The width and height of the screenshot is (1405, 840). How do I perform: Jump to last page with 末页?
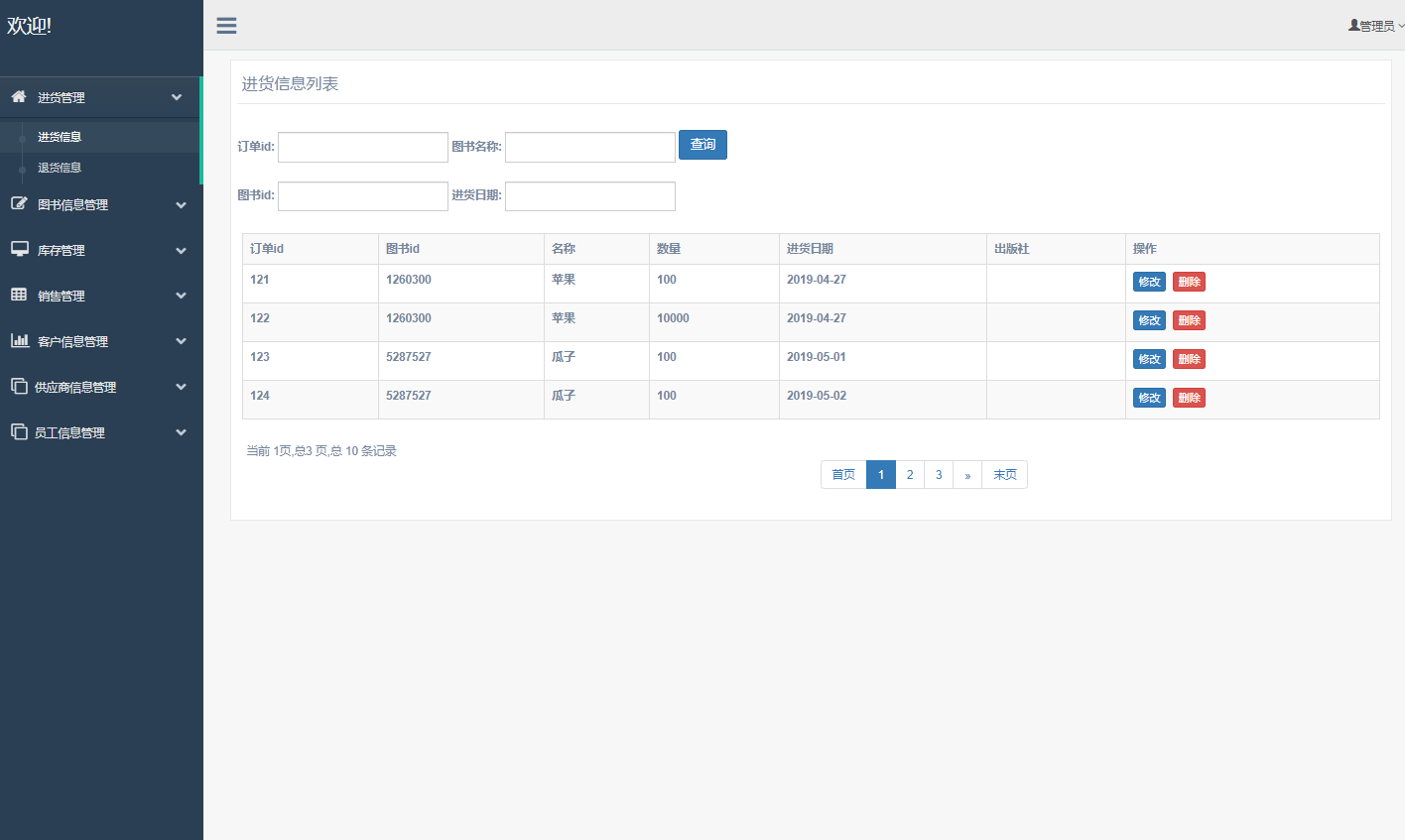tap(1004, 475)
